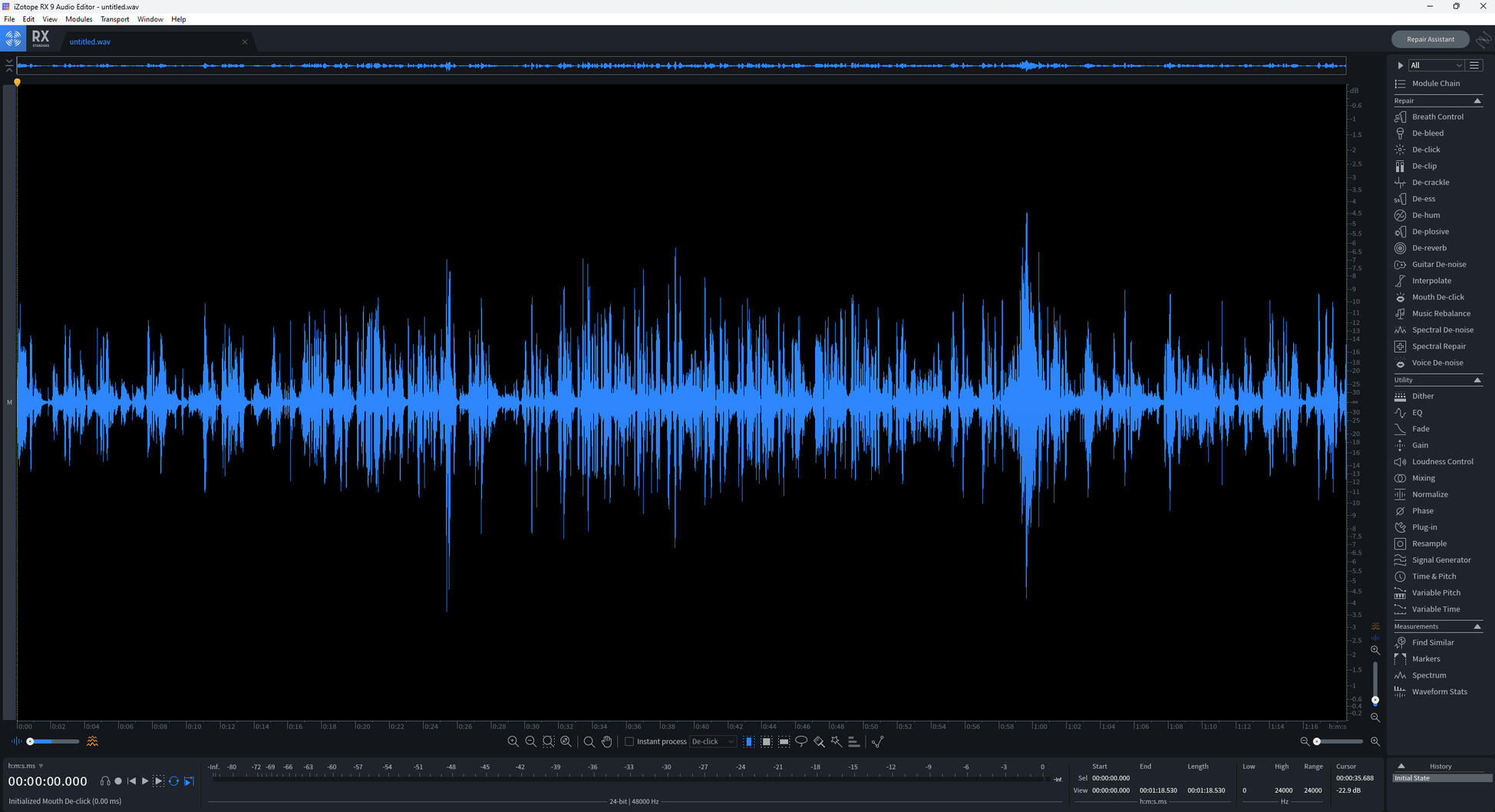Open the Transport menu
This screenshot has width=1495, height=812.
(x=115, y=19)
